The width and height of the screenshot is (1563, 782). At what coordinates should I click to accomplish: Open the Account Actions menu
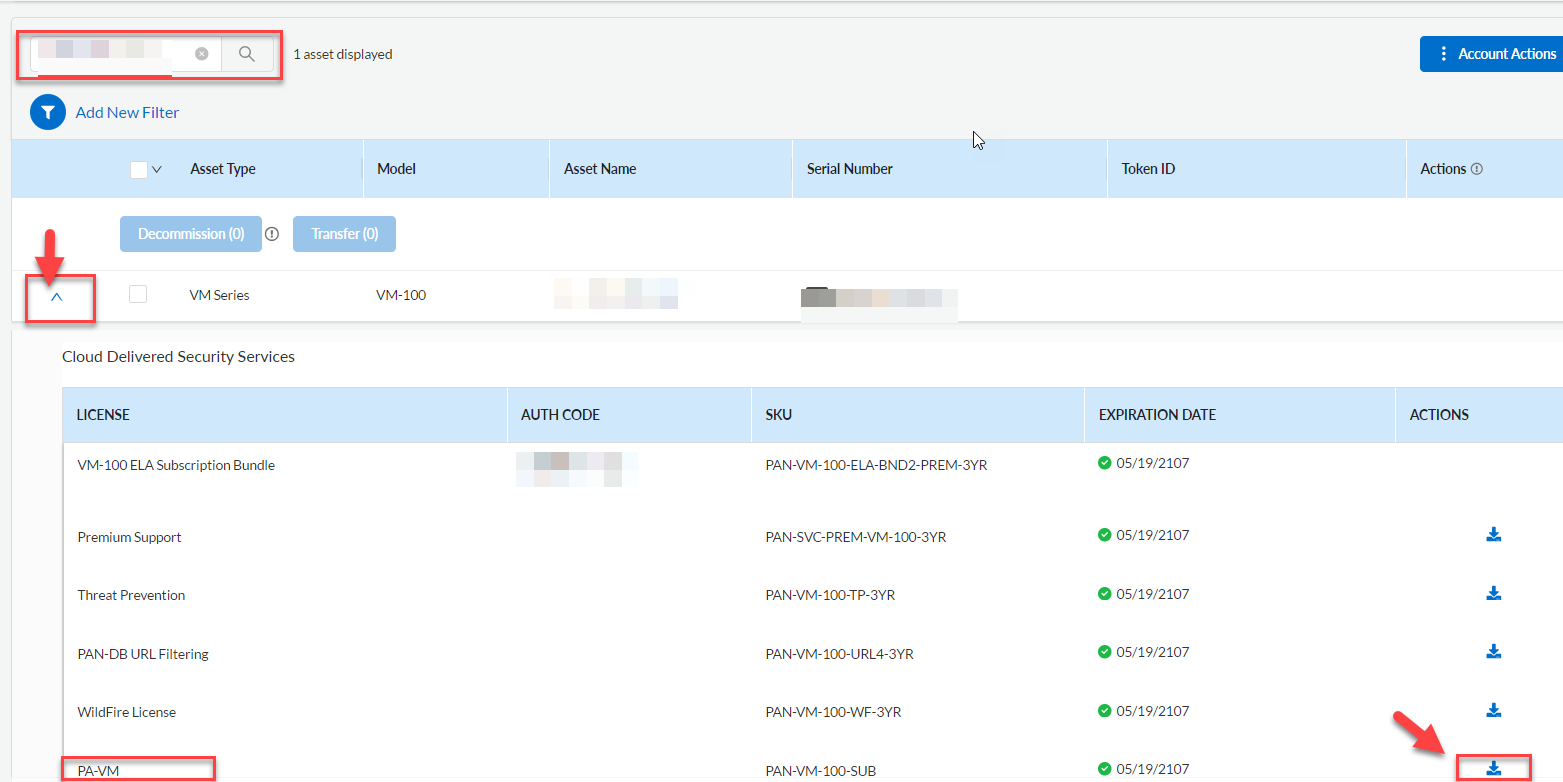point(1491,54)
